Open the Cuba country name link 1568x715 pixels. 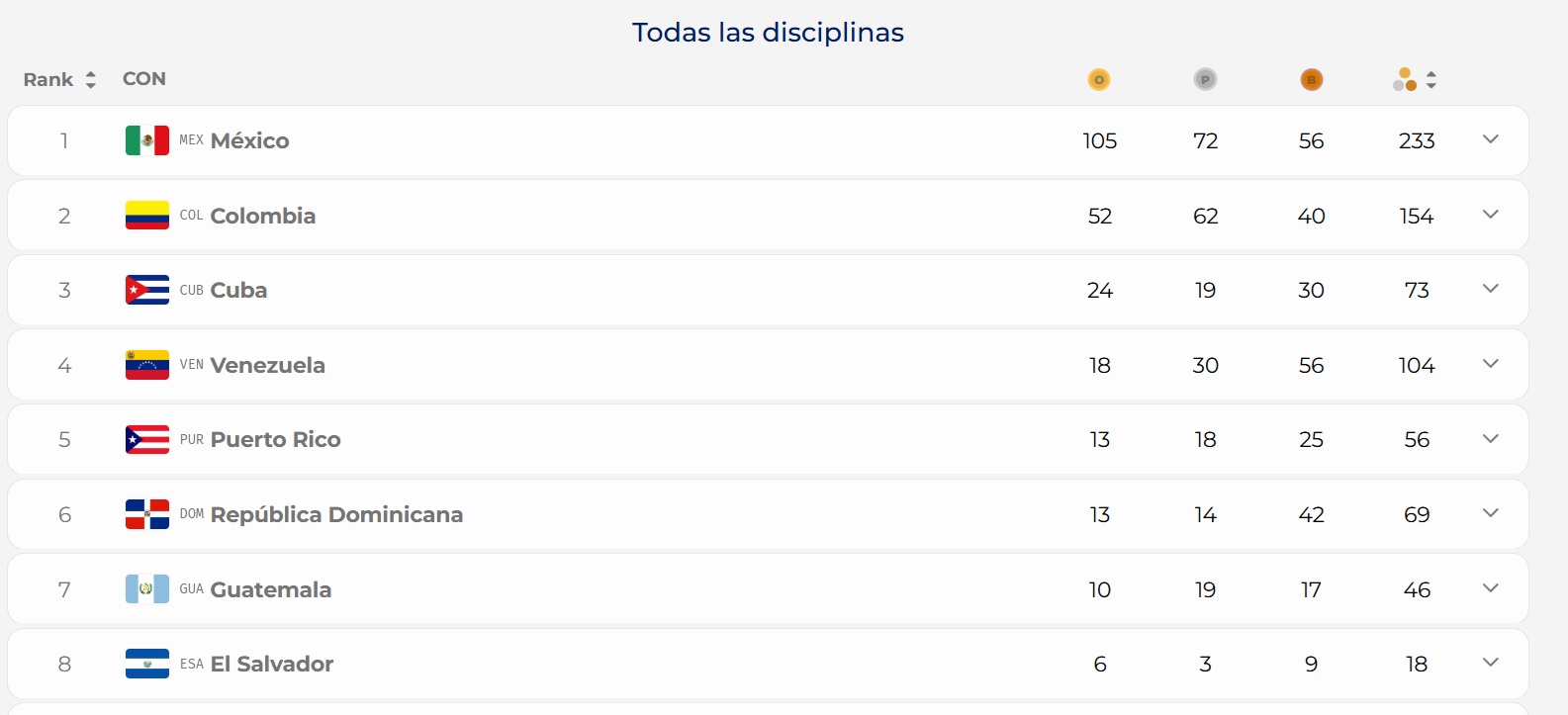click(x=238, y=290)
